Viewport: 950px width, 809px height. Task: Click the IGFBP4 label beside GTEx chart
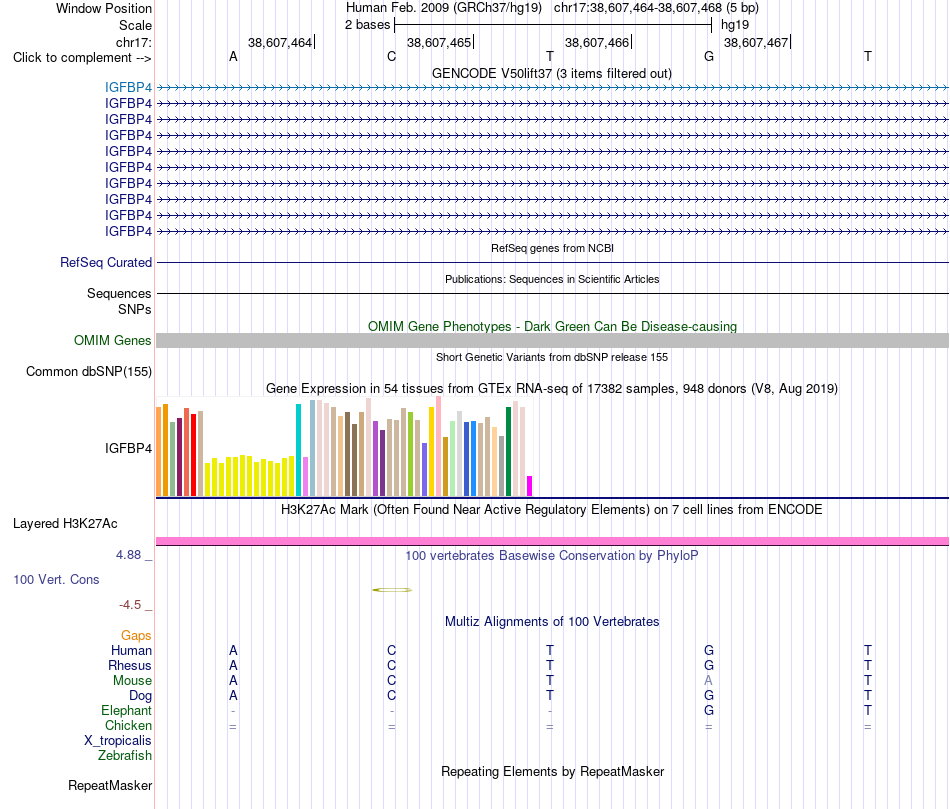pos(128,448)
